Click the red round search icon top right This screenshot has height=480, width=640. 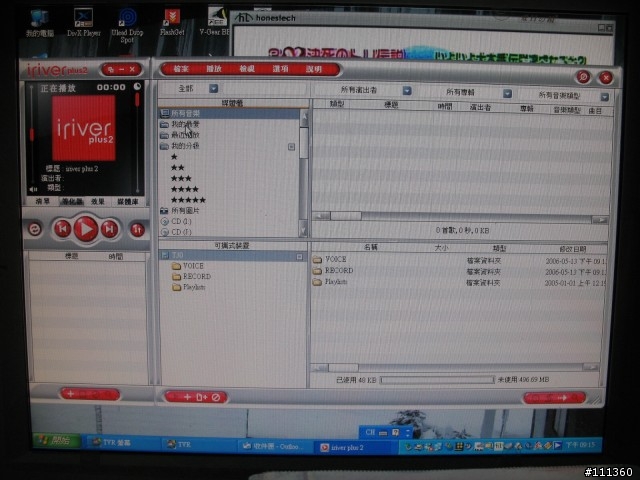[x=583, y=77]
